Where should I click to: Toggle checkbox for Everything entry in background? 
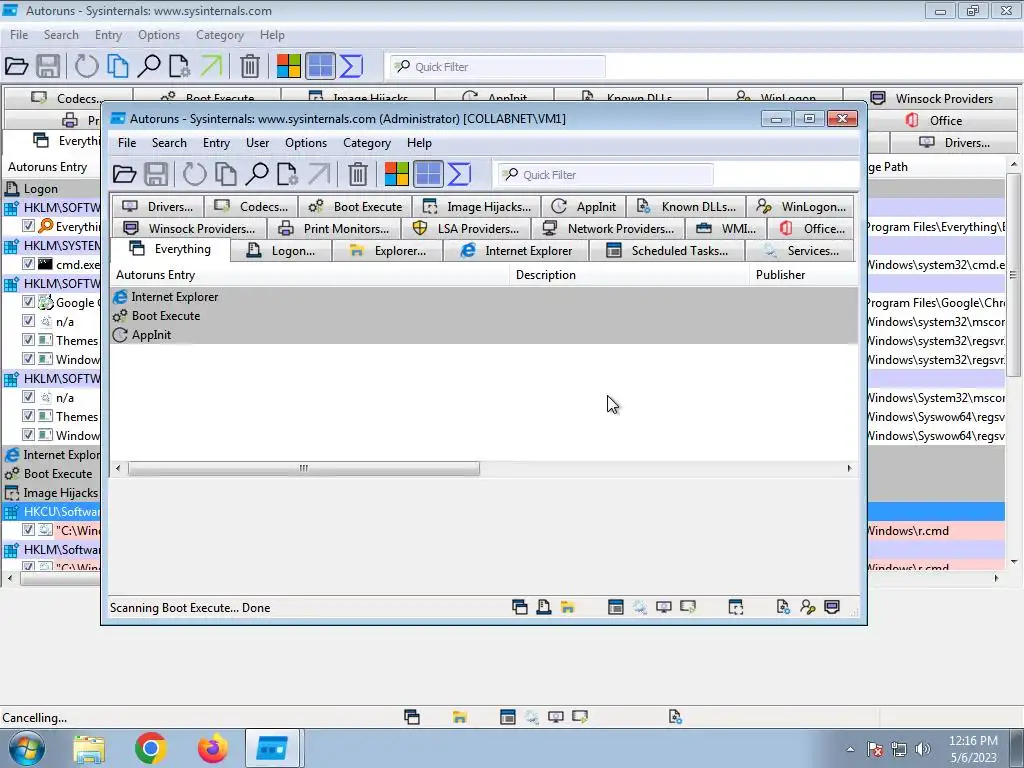tap(28, 225)
